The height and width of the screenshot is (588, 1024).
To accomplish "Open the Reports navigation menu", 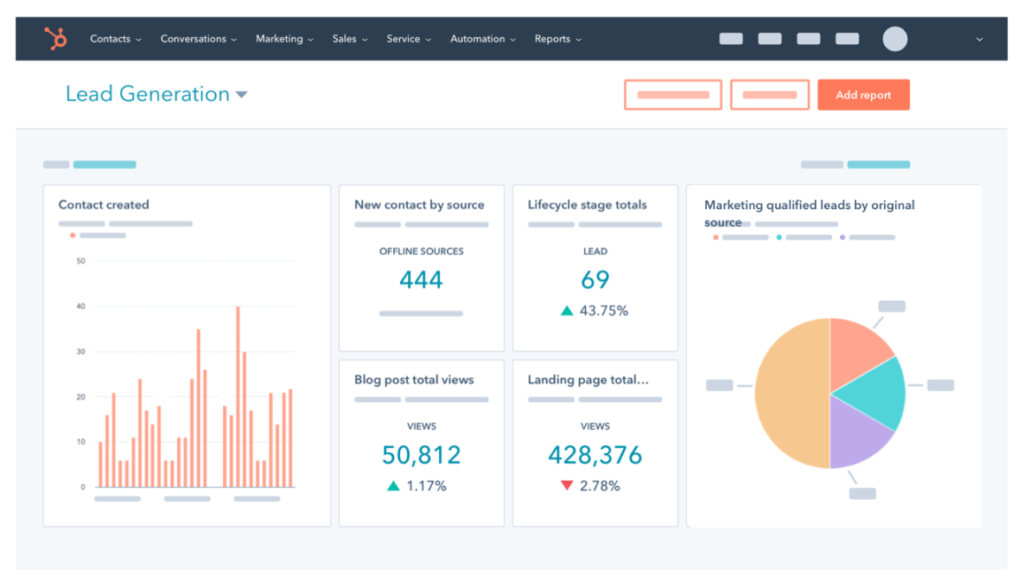I will coord(557,39).
